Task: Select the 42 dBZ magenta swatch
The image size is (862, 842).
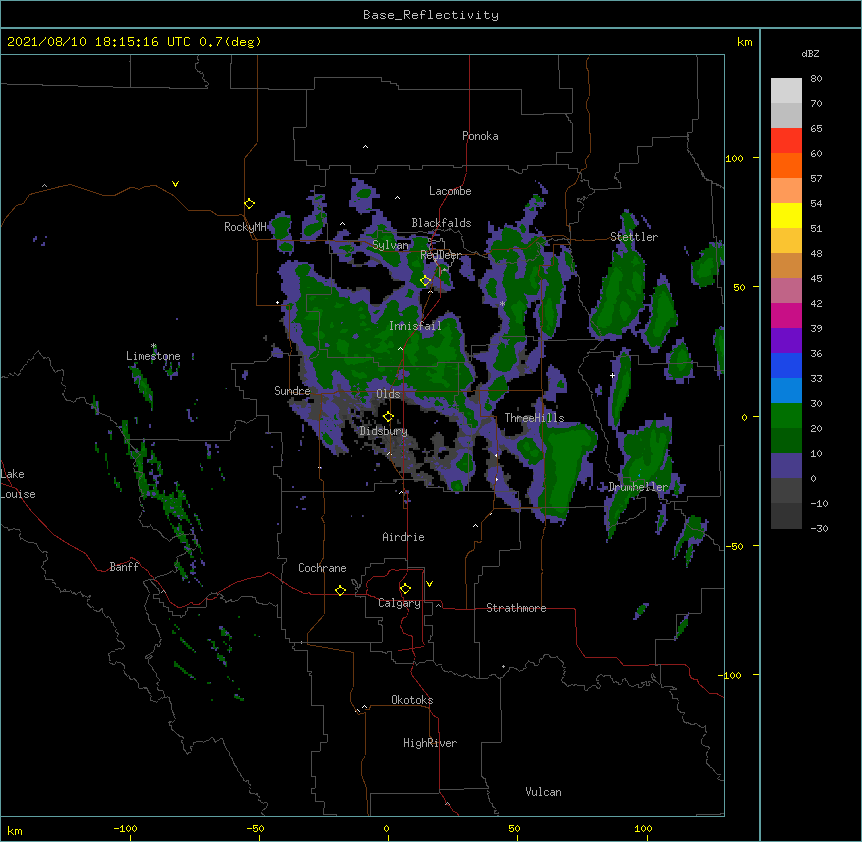Action: pos(786,315)
